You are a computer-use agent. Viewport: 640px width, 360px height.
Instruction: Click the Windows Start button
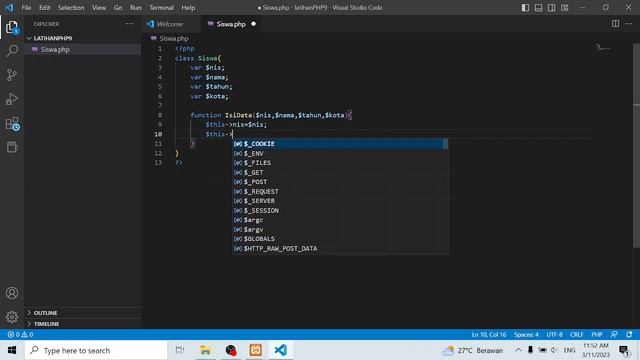pyautogui.click(x=12, y=350)
